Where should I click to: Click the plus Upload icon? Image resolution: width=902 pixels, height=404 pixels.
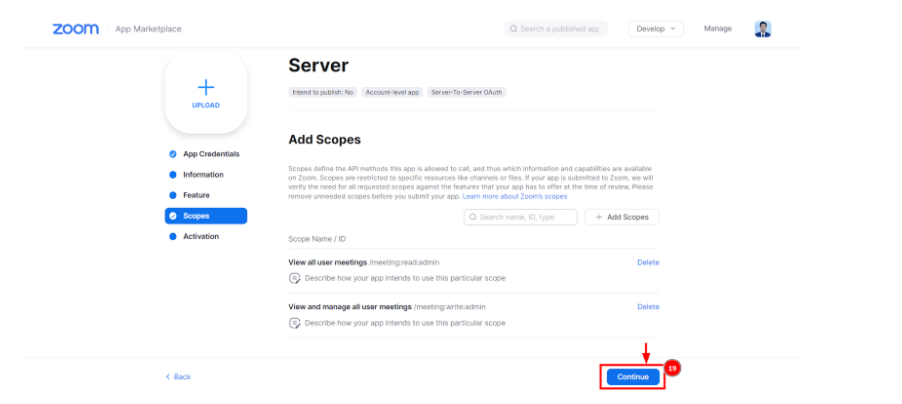tap(205, 88)
